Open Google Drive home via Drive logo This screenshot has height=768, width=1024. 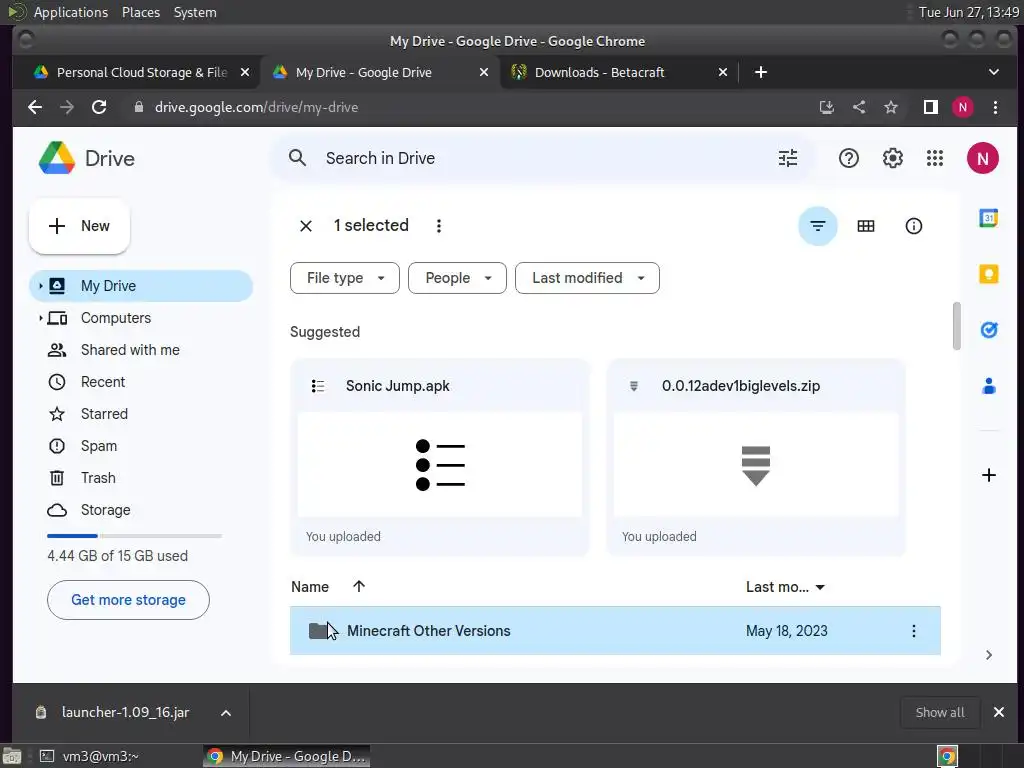86,158
